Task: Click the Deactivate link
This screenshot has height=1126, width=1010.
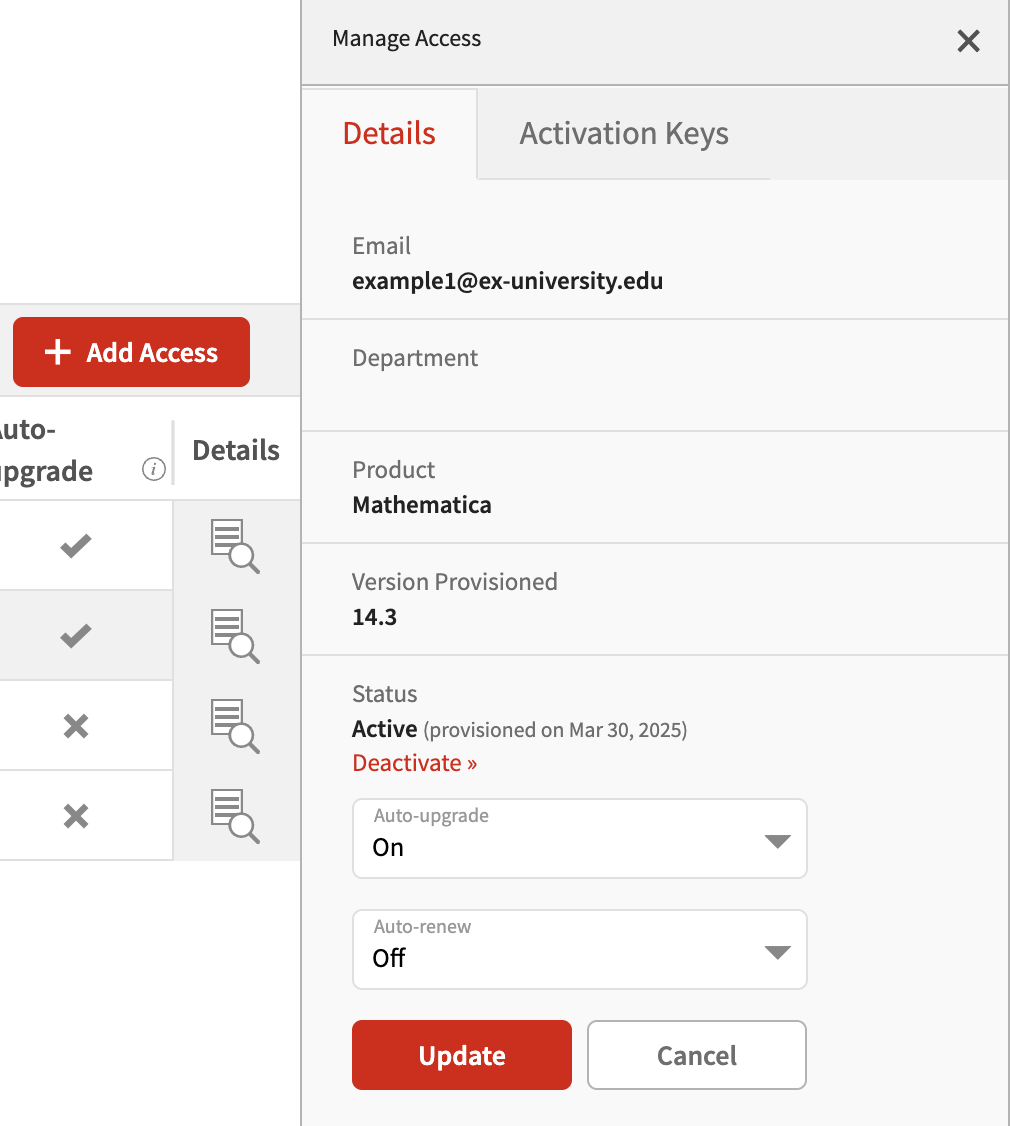Action: [414, 763]
